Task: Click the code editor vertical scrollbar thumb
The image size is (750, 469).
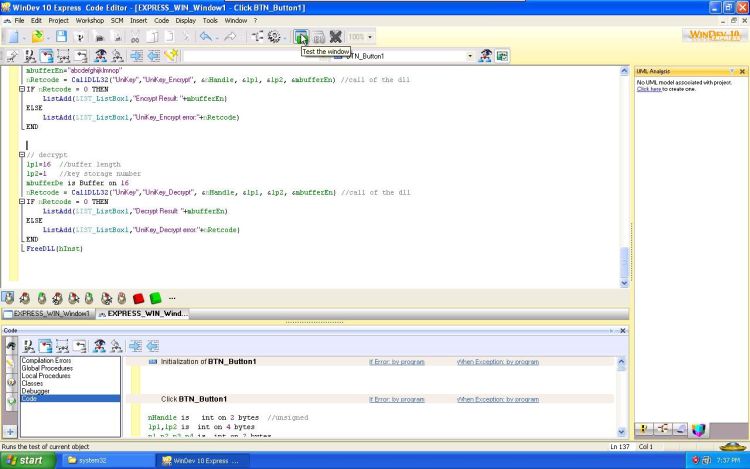Action: pos(624,262)
